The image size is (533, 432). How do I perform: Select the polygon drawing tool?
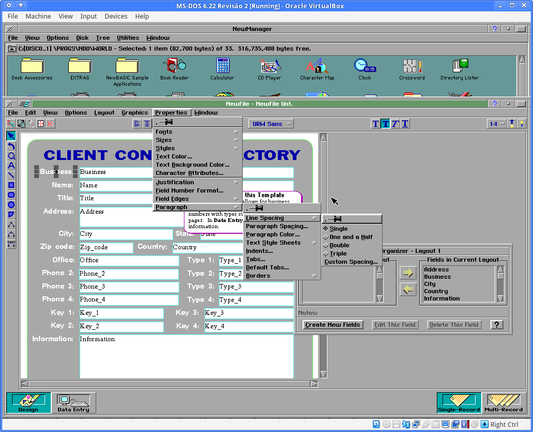tap(11, 214)
